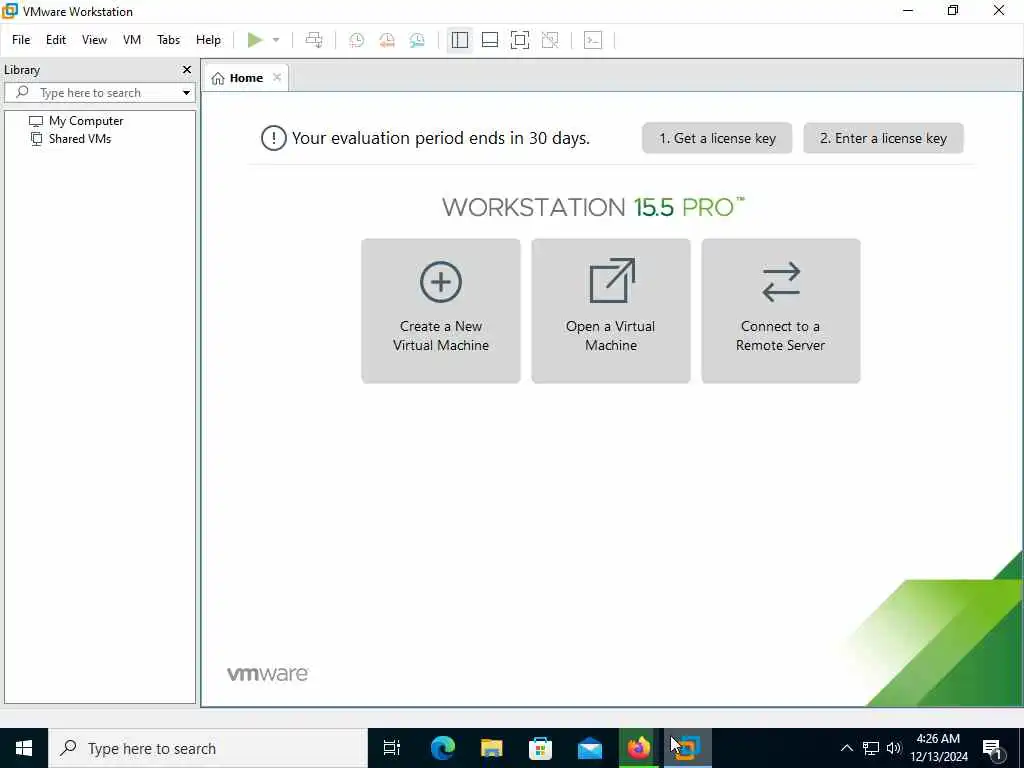Open the File menu
1024x768 pixels.
click(x=21, y=40)
